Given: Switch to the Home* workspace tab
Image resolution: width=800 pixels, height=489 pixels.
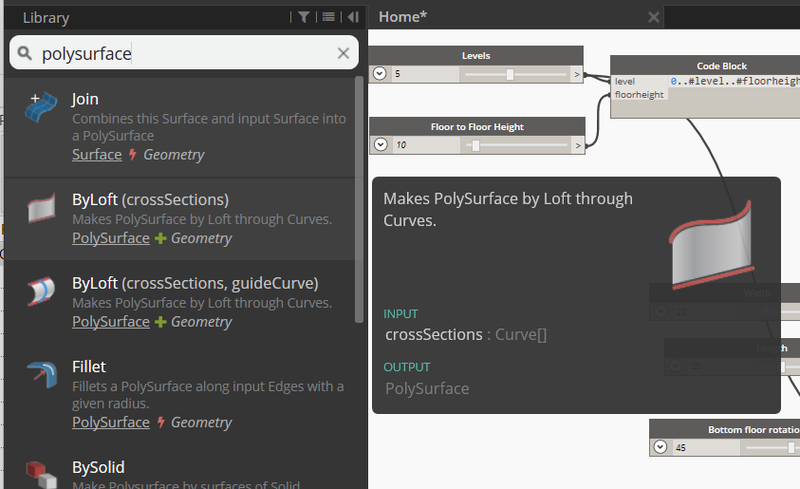Looking at the screenshot, I should point(403,17).
